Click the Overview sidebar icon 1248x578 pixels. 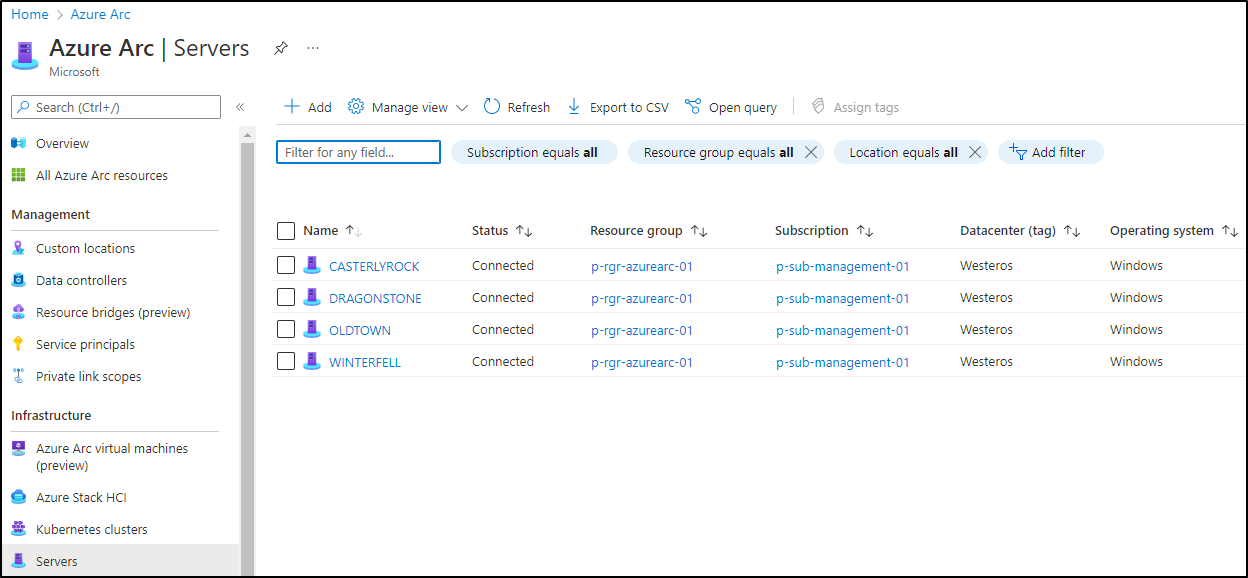(18, 144)
